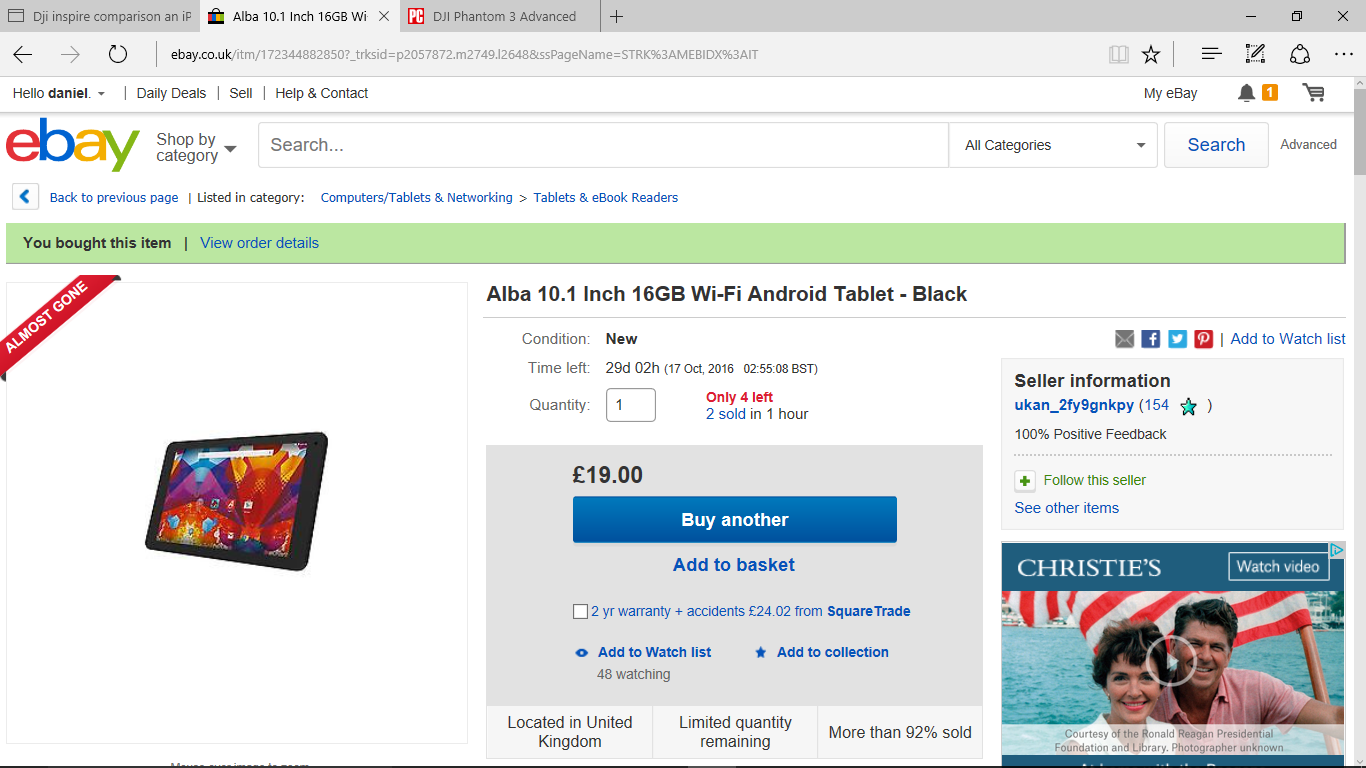
Task: Click Add to Watch list beside eye icon
Action: click(654, 652)
